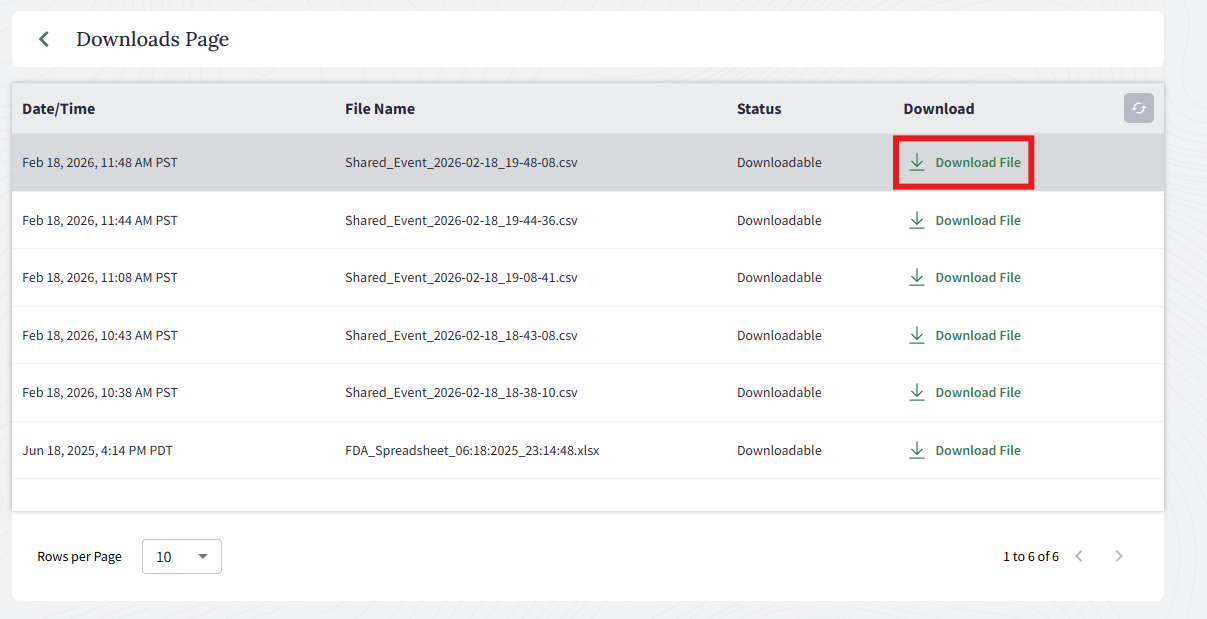Select the FDA_Spreadsheet file name cell
Screen dimensions: 1207x619
pyautogui.click(x=472, y=451)
